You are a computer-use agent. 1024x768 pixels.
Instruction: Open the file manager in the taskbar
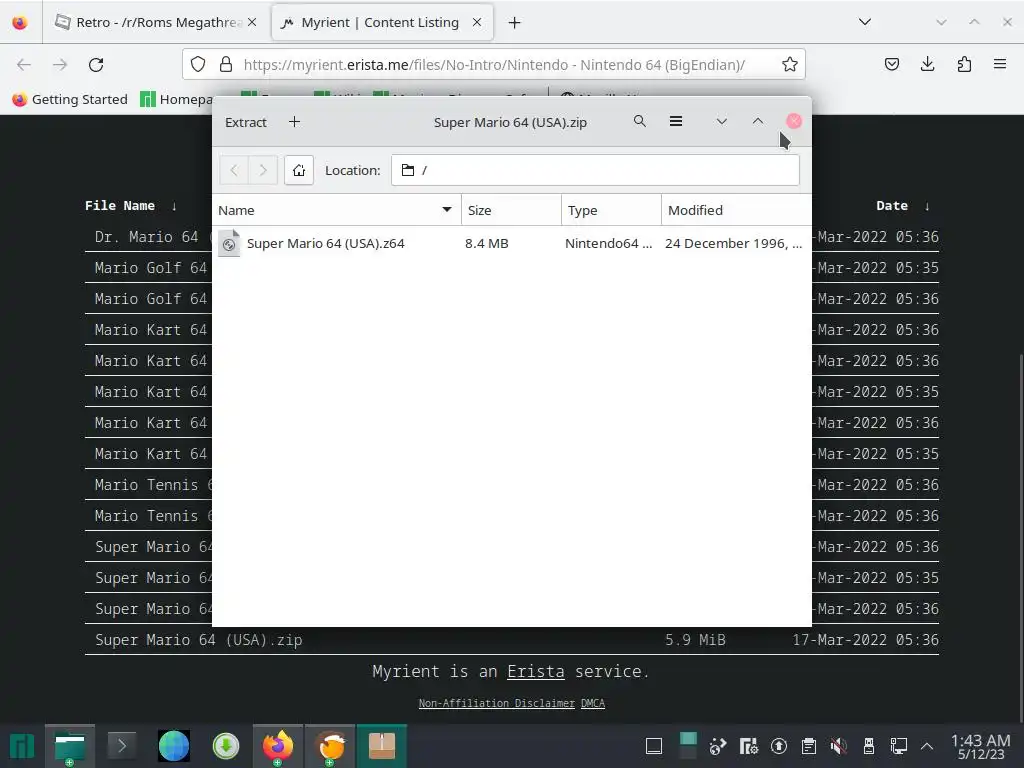click(x=70, y=746)
